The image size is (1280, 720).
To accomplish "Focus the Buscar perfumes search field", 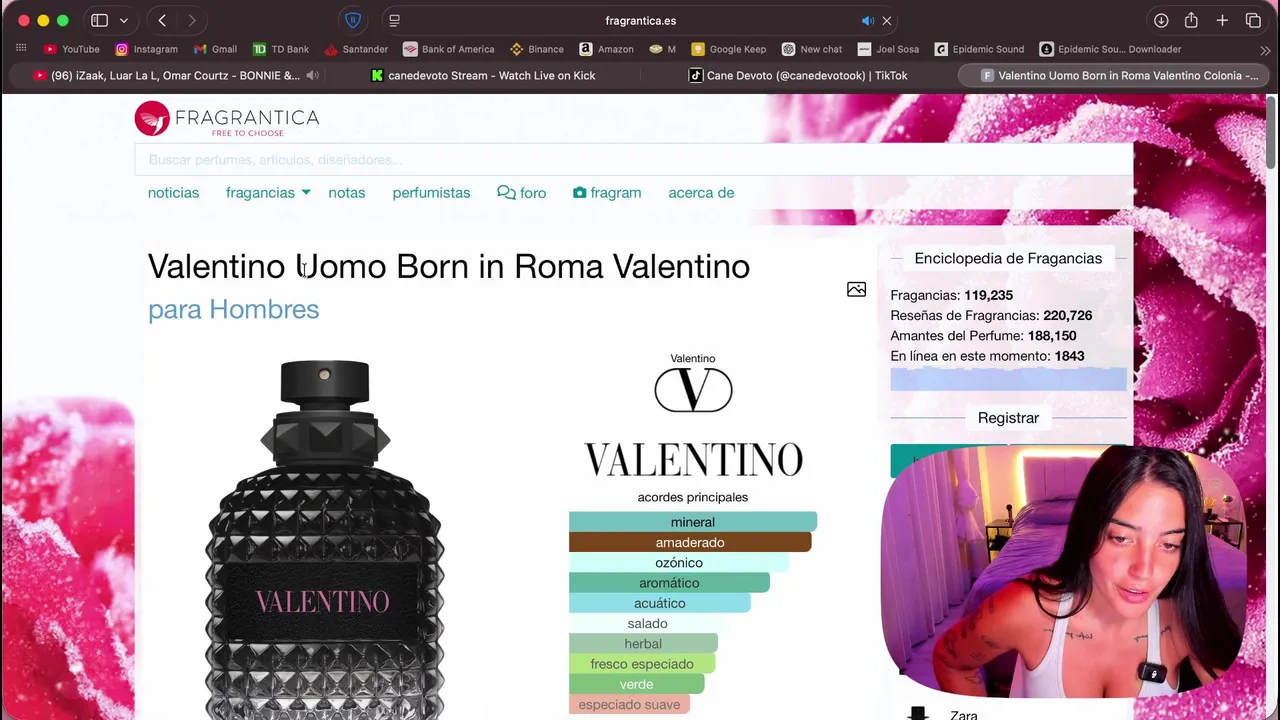I will (634, 160).
